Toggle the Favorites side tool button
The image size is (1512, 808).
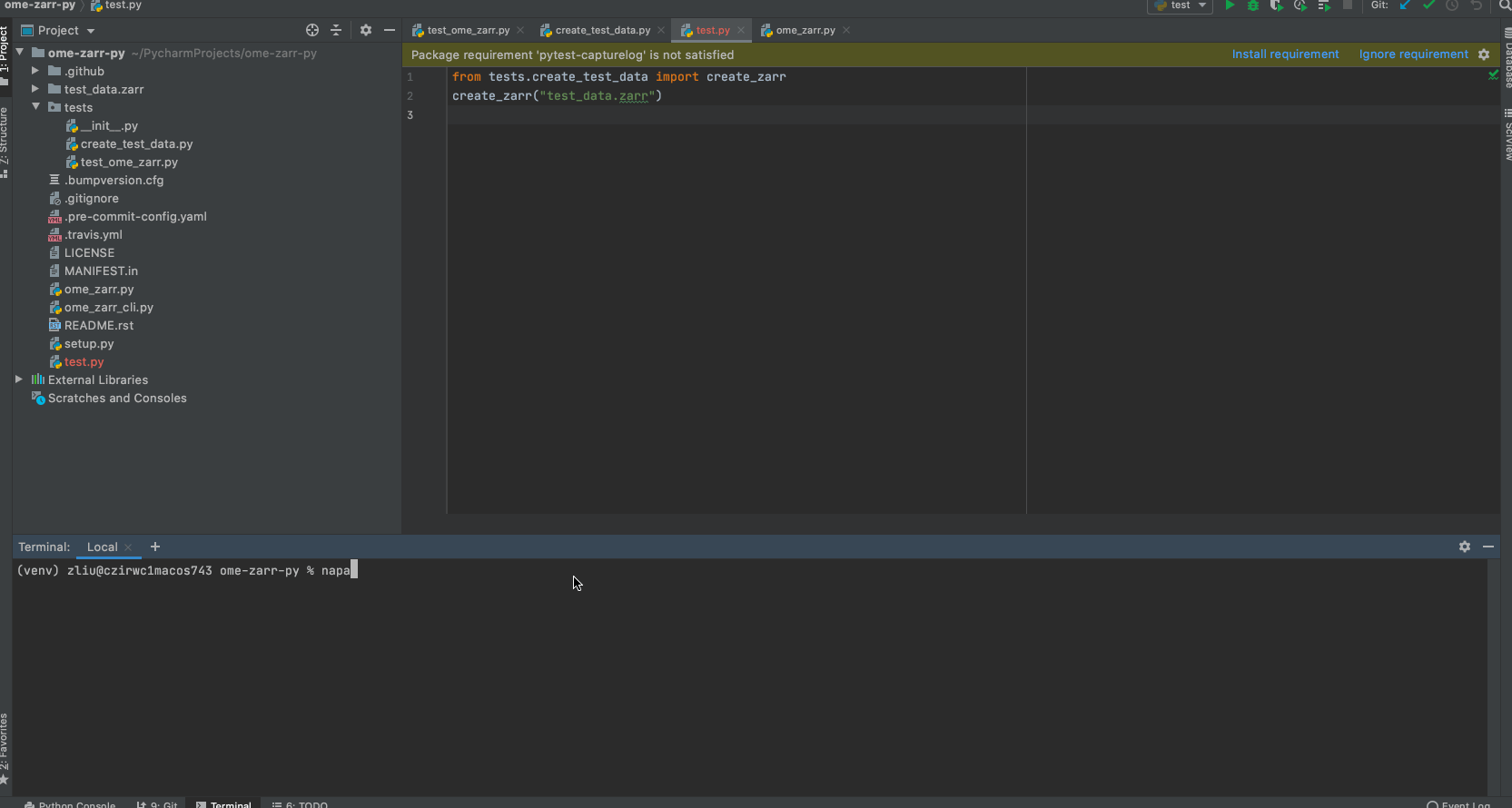click(5, 748)
